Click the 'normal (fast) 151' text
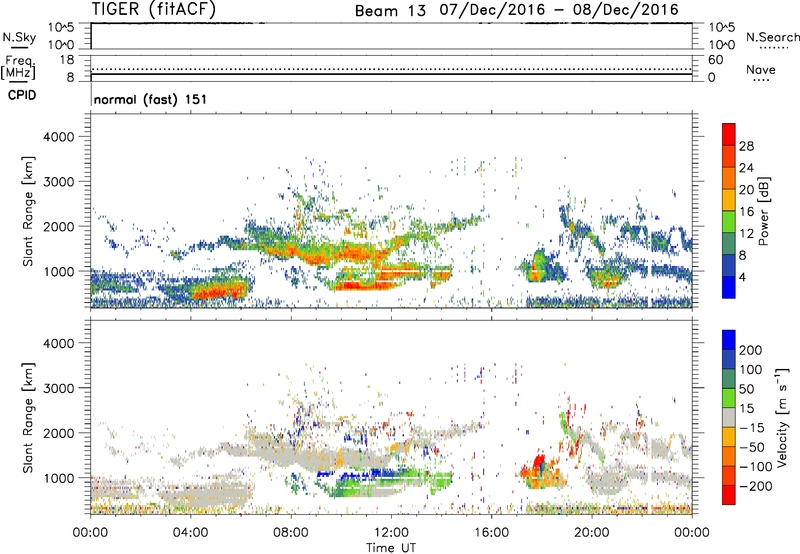 click(x=151, y=99)
